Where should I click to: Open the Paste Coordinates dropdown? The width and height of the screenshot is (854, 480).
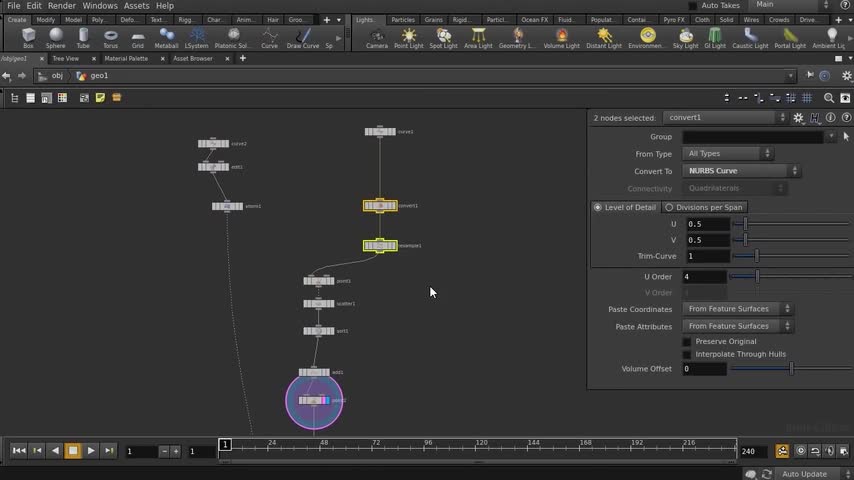[x=738, y=309]
